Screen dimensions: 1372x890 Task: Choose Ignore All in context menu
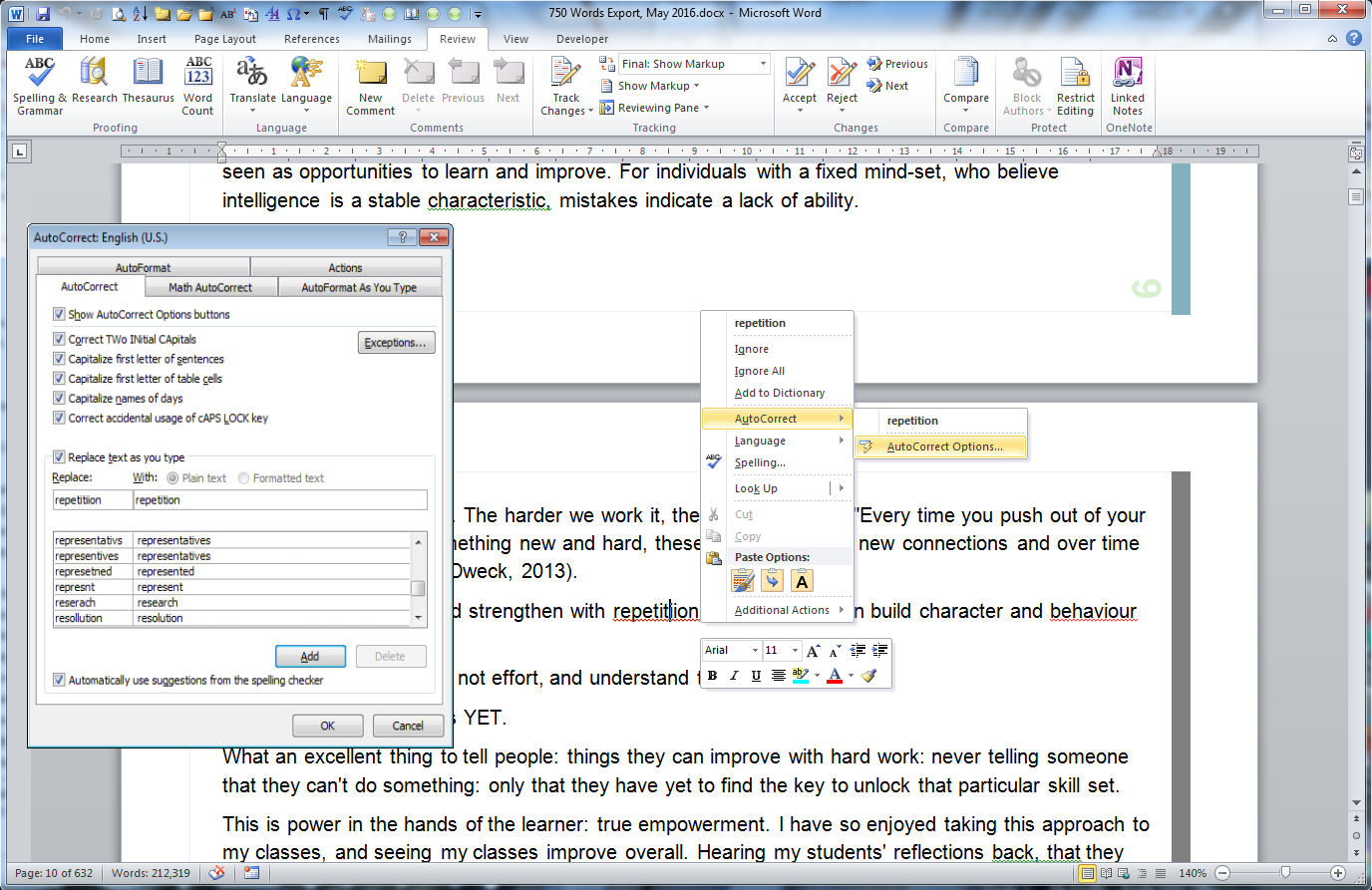tap(759, 371)
